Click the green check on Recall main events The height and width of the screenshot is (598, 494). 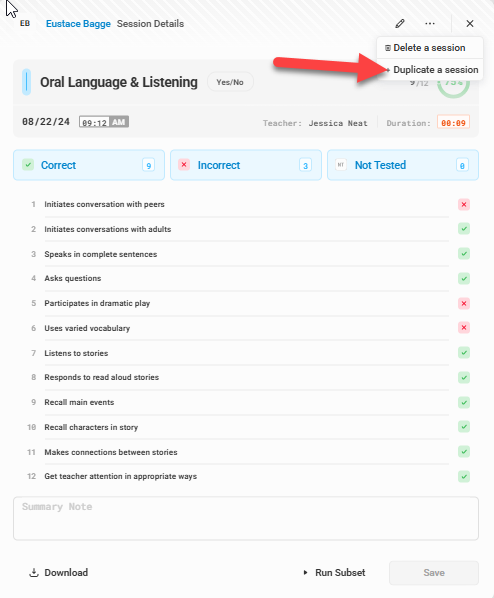(x=464, y=402)
